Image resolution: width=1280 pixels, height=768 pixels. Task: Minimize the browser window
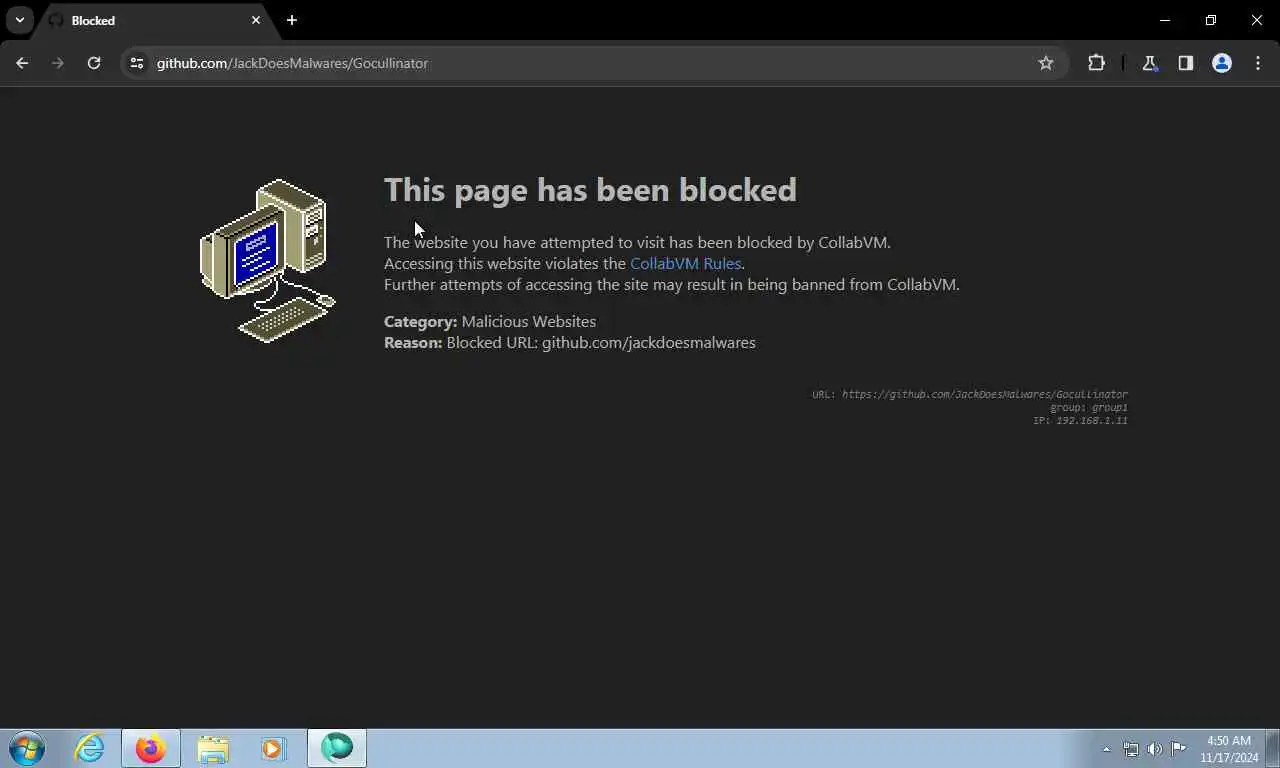pos(1165,20)
